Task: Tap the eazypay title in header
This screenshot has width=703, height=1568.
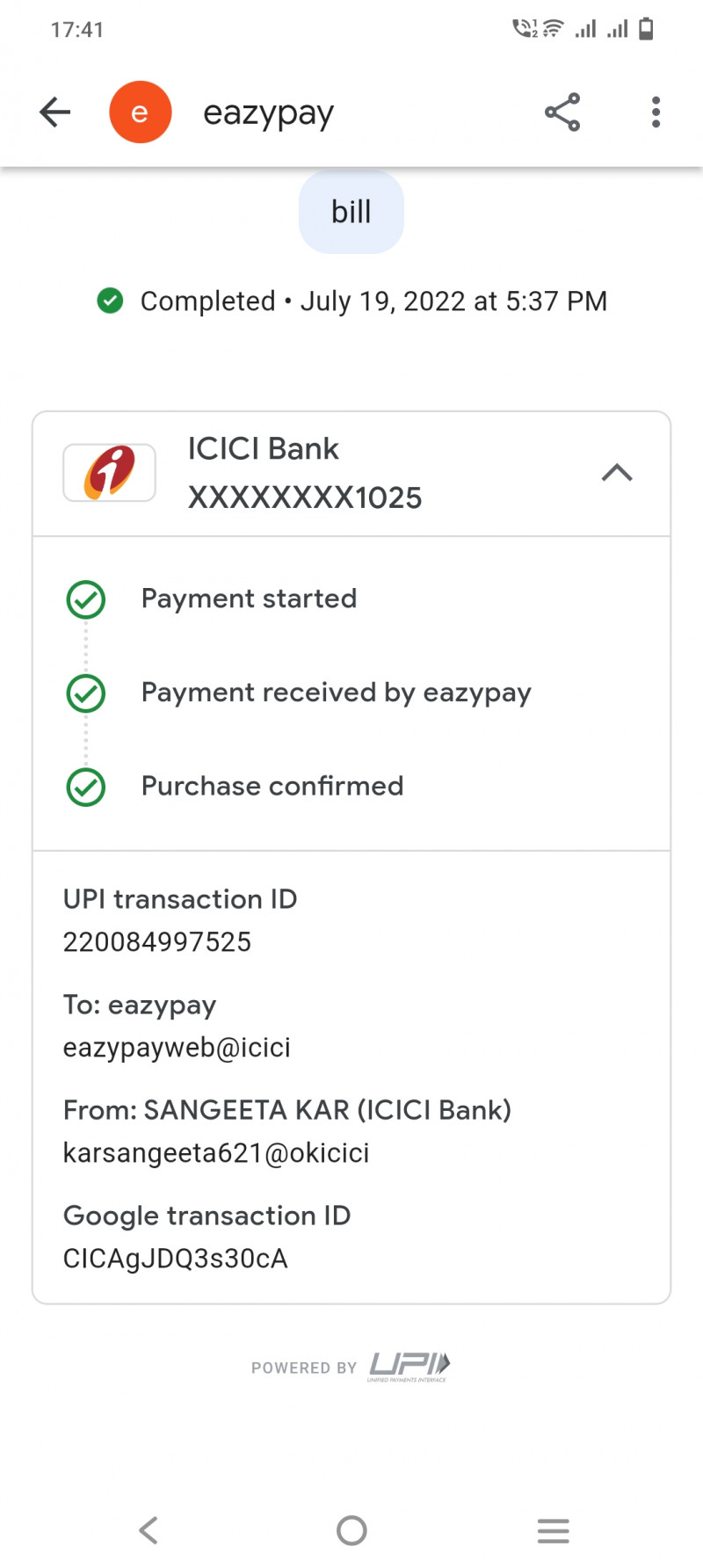Action: [269, 113]
